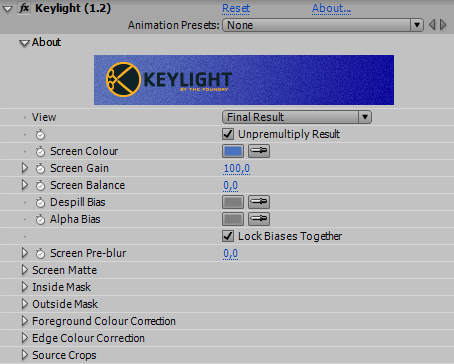Image resolution: width=454 pixels, height=364 pixels.
Task: Collapse the About section
Action: coord(24,43)
